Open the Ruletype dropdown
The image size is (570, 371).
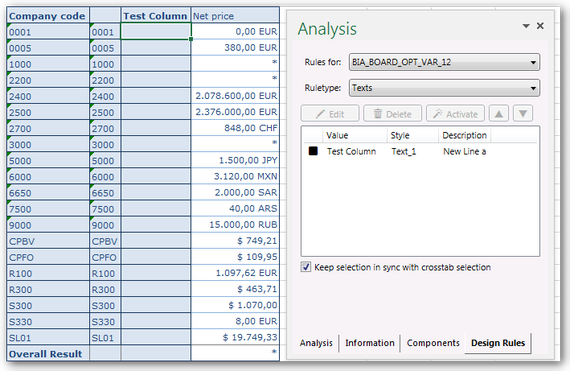point(444,88)
